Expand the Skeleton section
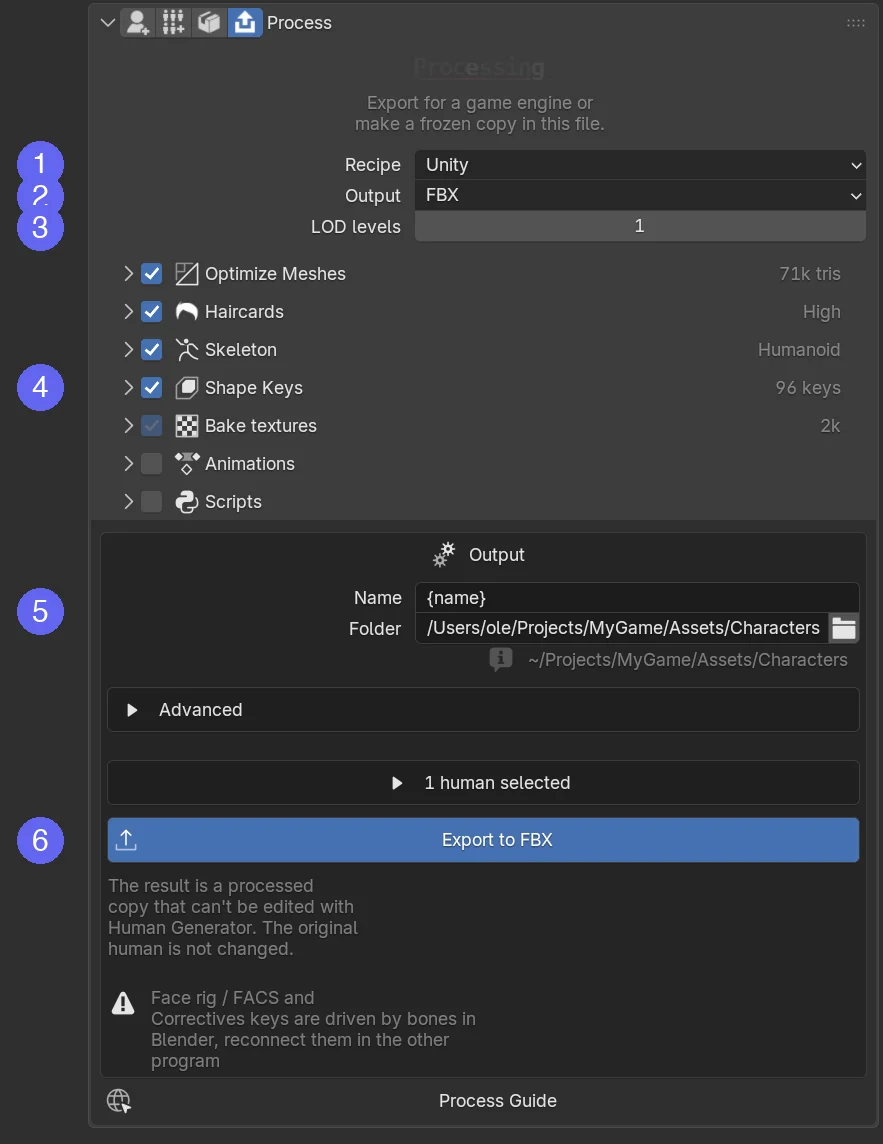Viewport: 883px width, 1144px height. [128, 349]
